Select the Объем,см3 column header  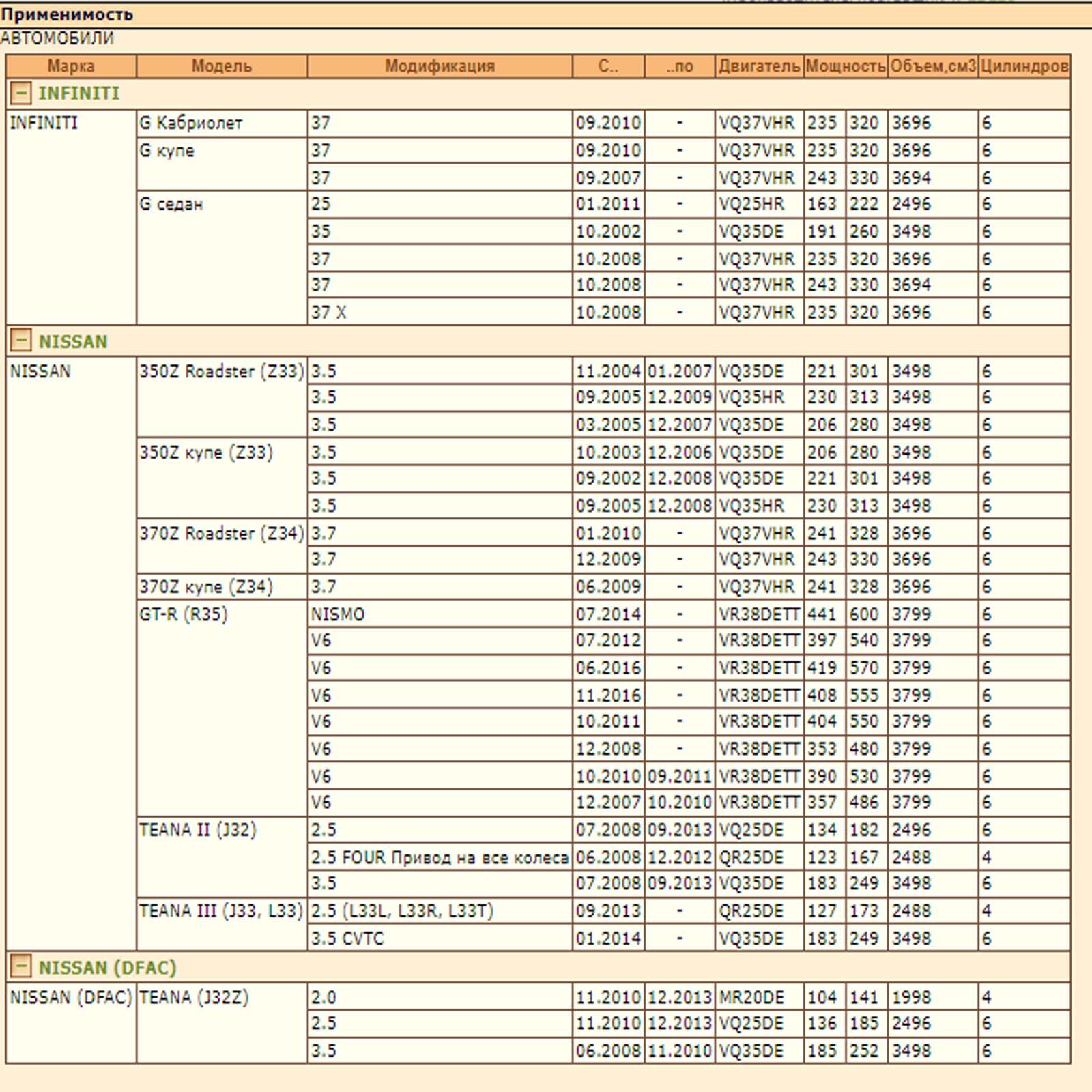coord(932,66)
